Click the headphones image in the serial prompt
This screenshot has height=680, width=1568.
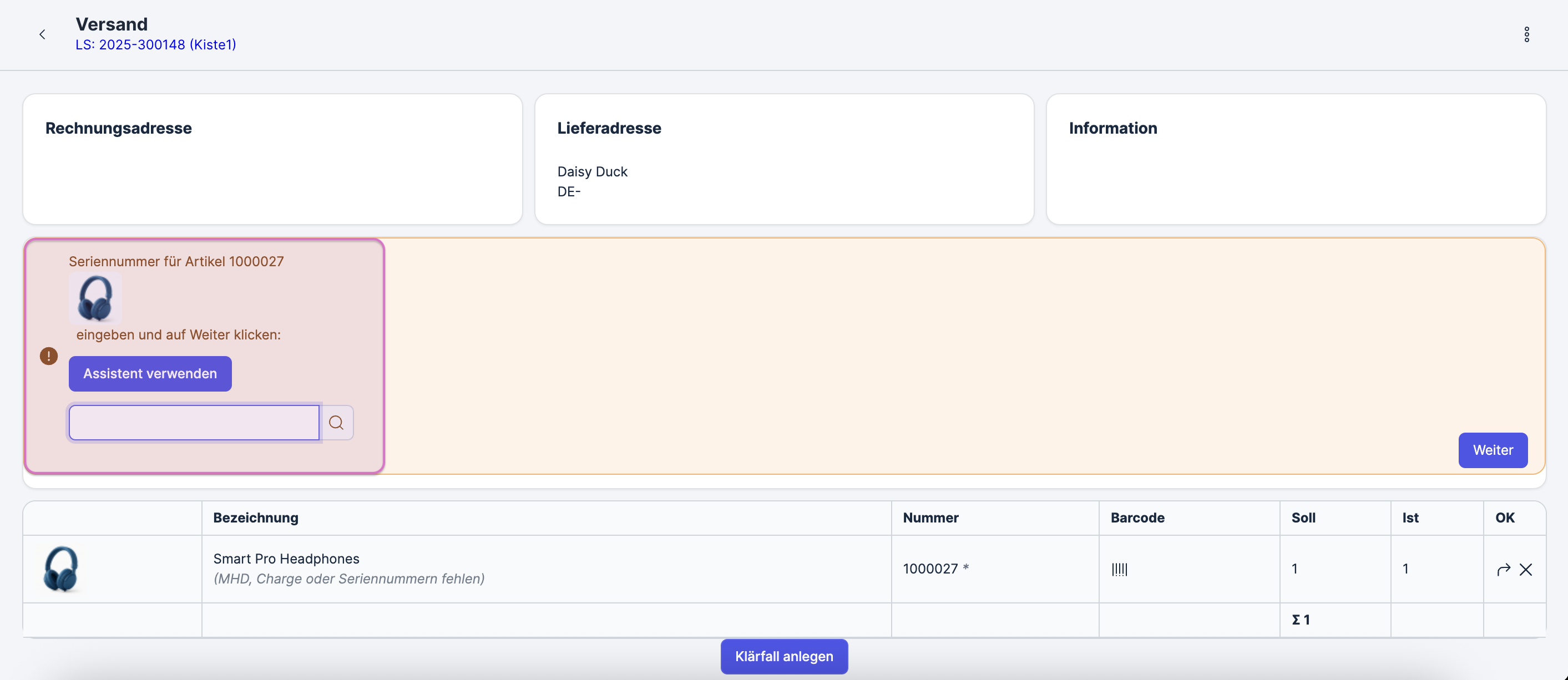tap(95, 298)
